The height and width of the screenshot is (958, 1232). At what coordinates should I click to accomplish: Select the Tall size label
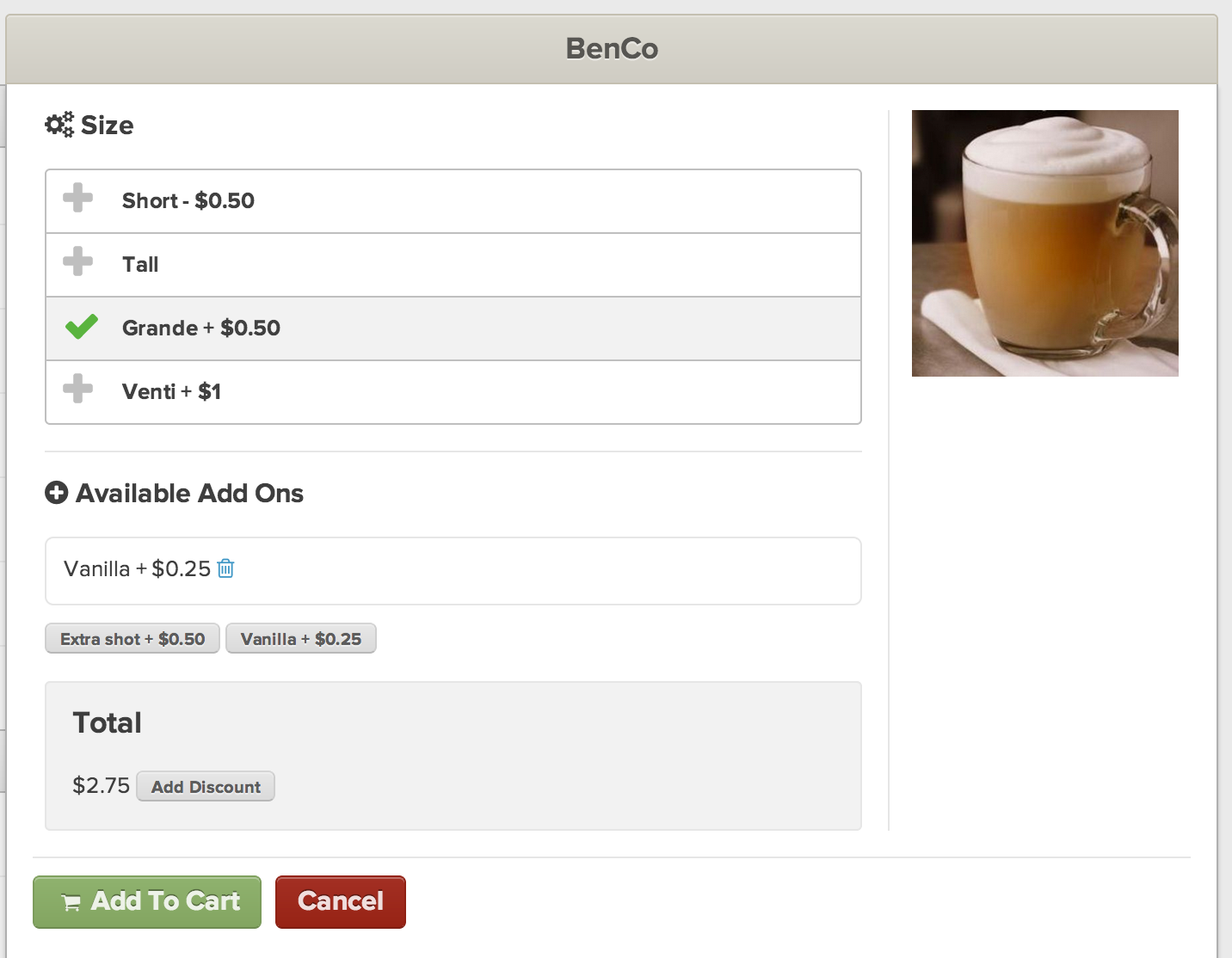pyautogui.click(x=140, y=264)
